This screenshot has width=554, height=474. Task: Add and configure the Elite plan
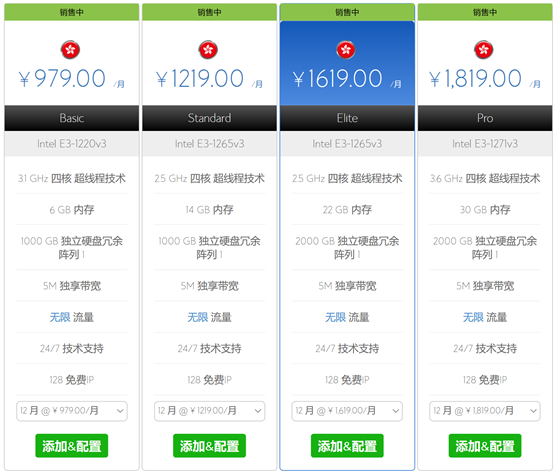pyautogui.click(x=347, y=446)
